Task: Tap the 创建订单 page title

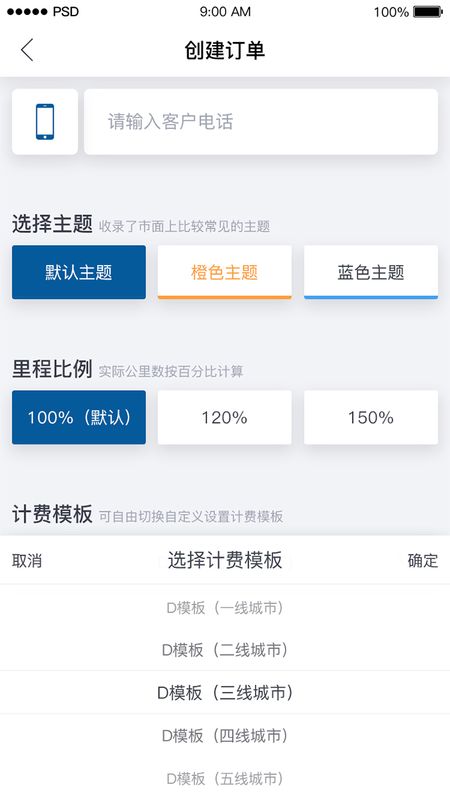Action: (224, 50)
